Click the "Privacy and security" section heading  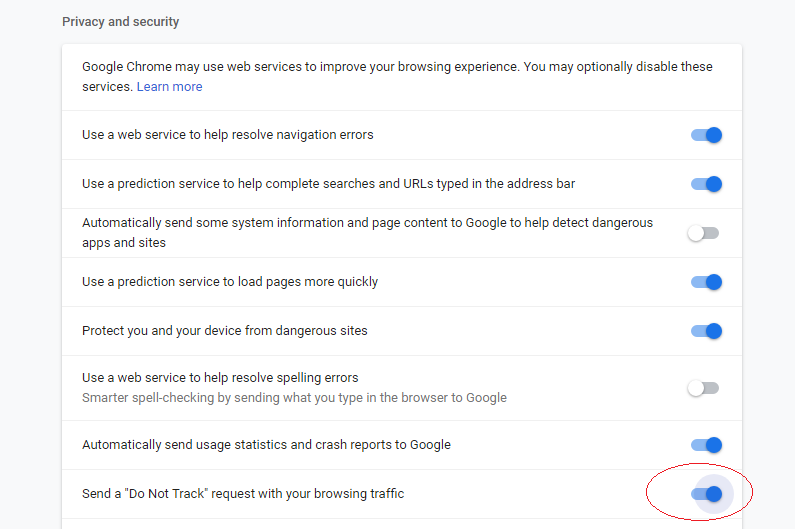pyautogui.click(x=121, y=21)
